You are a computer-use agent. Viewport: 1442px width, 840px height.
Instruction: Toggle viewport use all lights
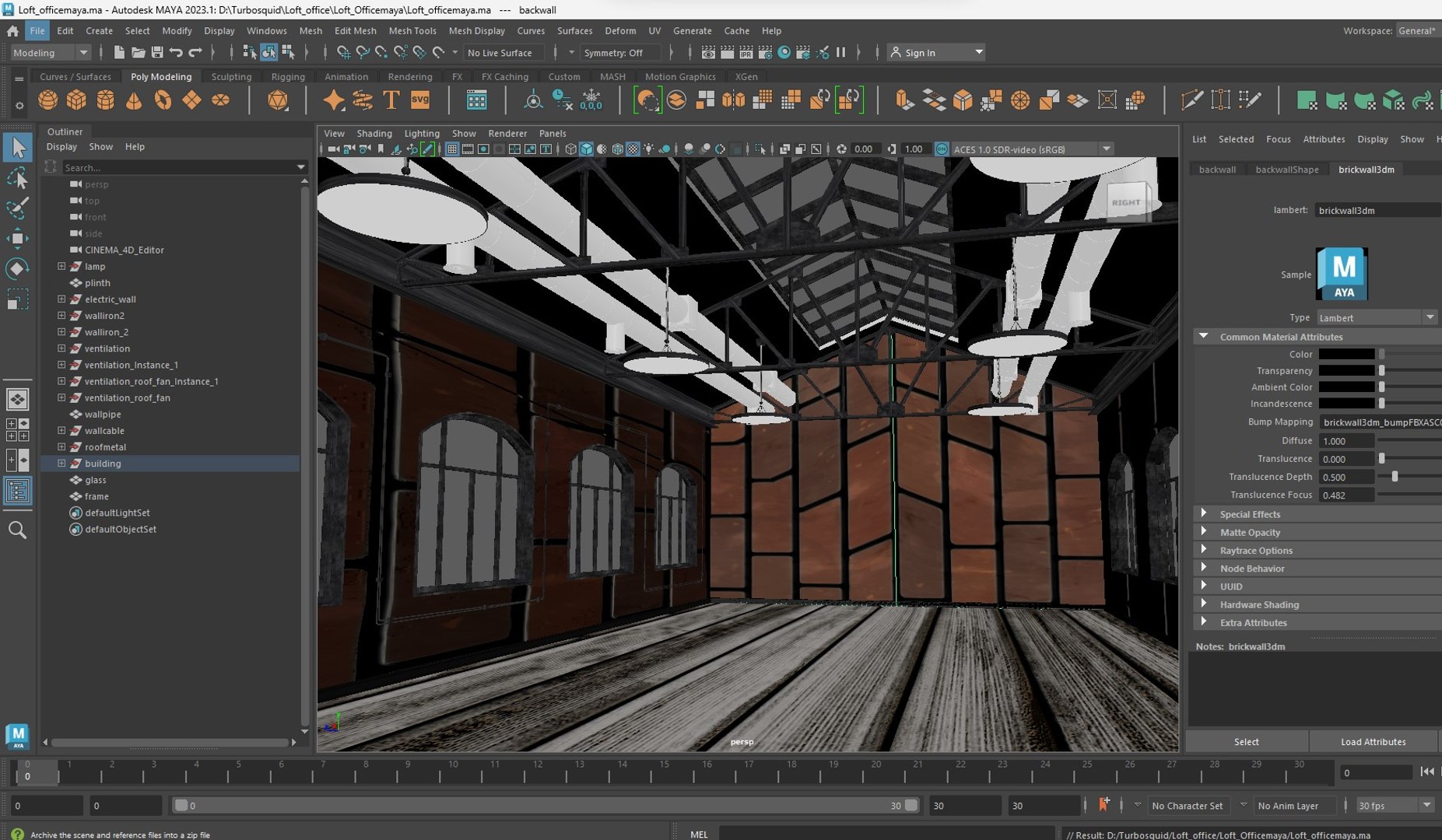(648, 149)
